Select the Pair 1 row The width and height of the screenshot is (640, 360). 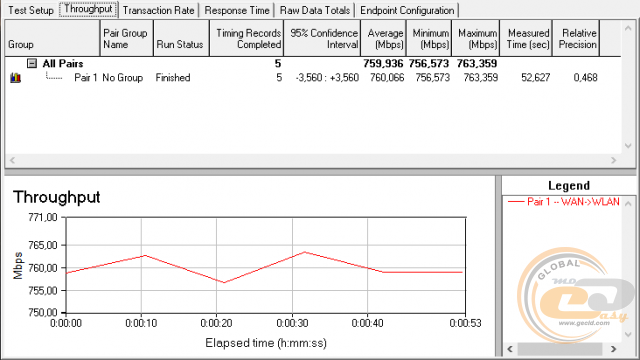(x=313, y=78)
